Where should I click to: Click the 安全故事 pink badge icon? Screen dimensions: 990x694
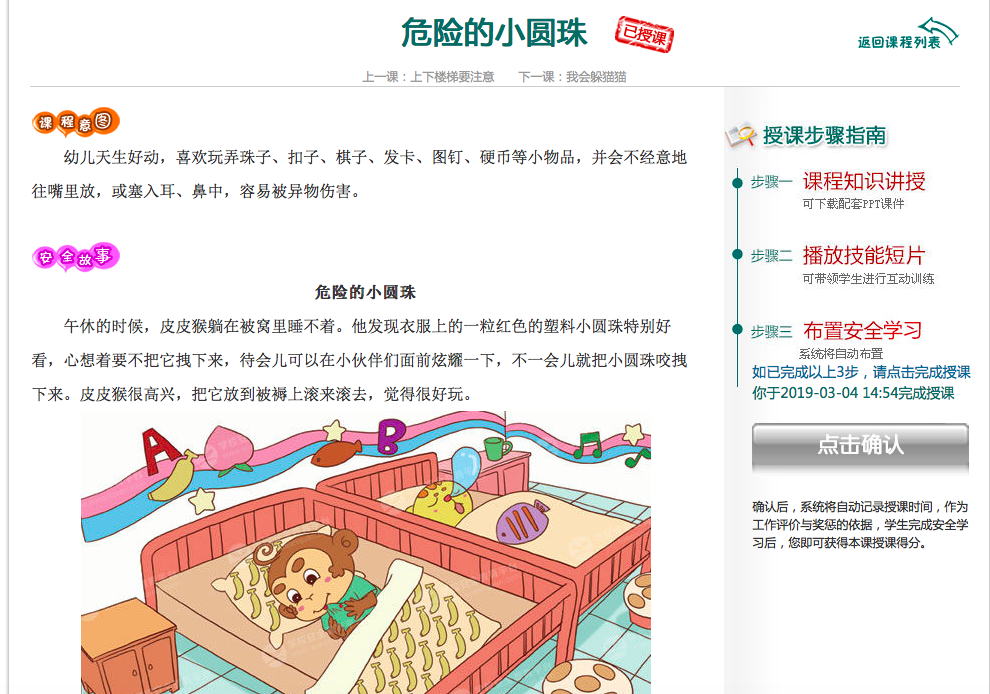pyautogui.click(x=76, y=257)
